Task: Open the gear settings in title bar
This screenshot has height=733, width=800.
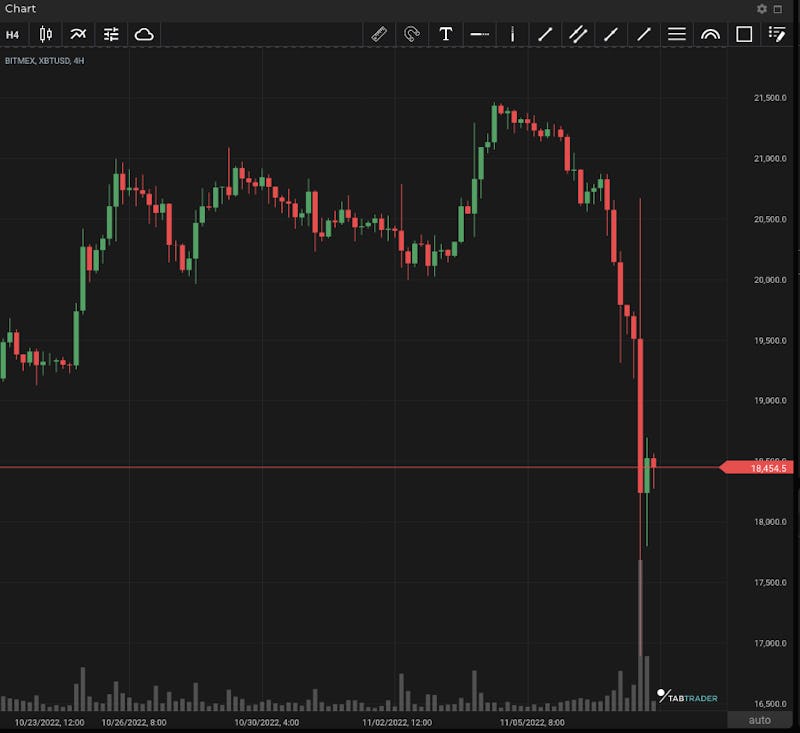Action: point(762,9)
